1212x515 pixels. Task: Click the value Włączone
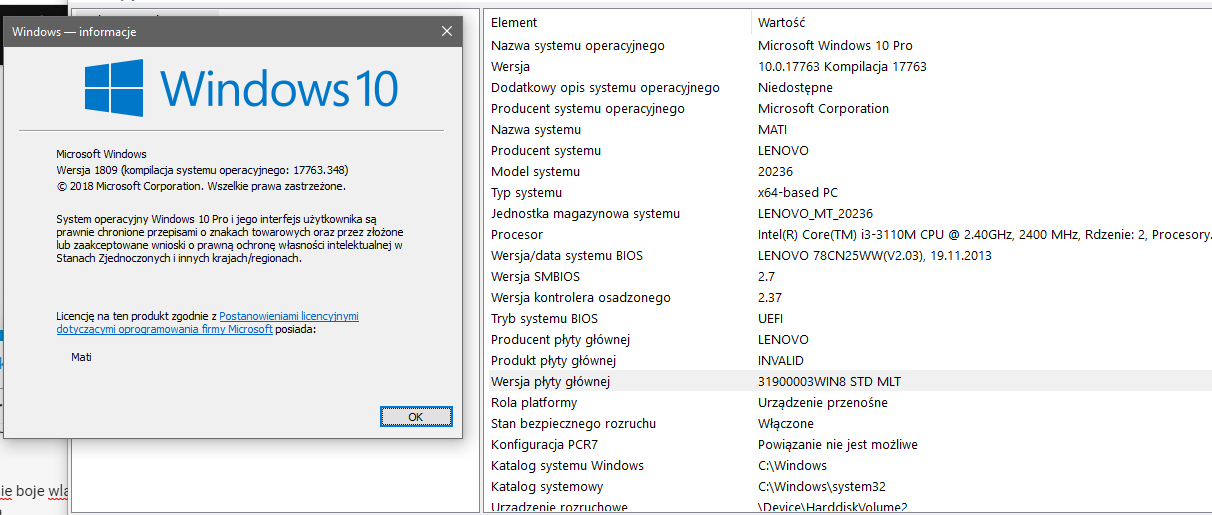click(x=786, y=423)
